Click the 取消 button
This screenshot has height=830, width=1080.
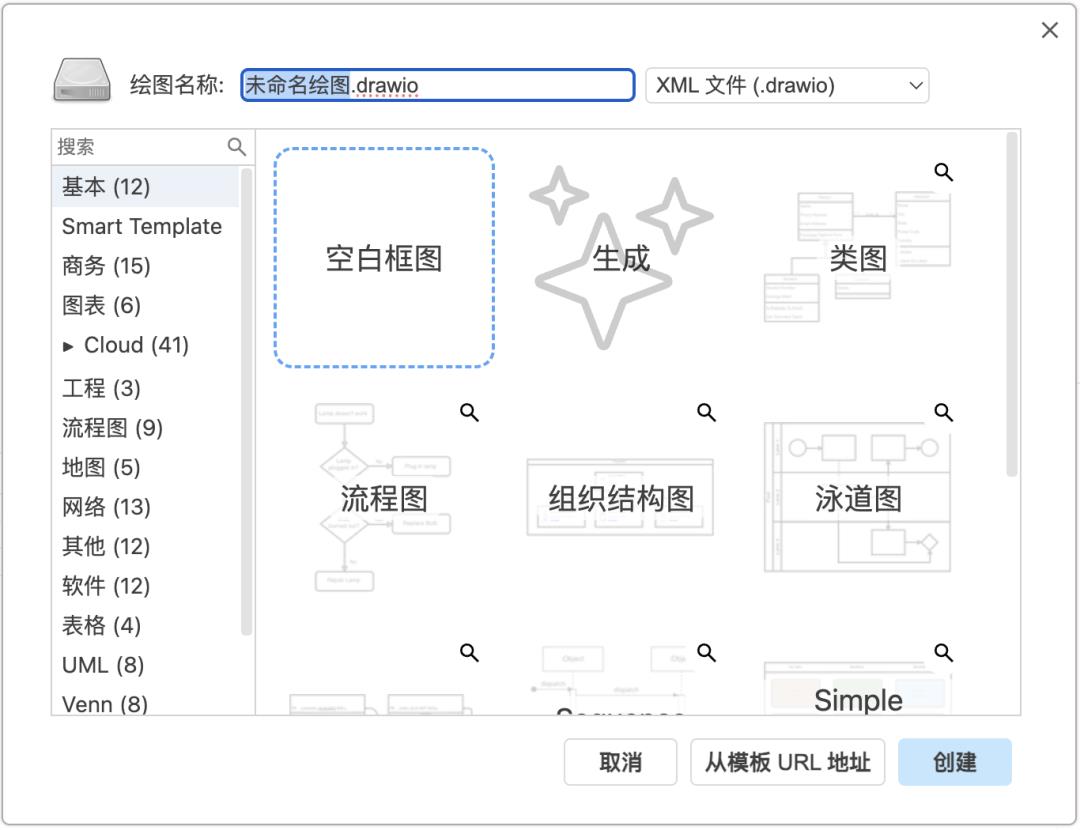pyautogui.click(x=620, y=762)
